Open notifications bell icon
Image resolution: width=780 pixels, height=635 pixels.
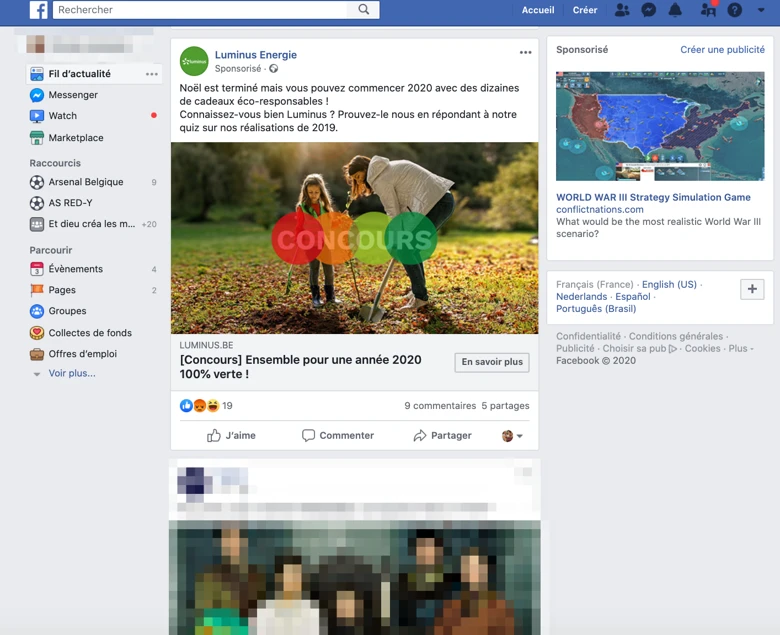675,10
